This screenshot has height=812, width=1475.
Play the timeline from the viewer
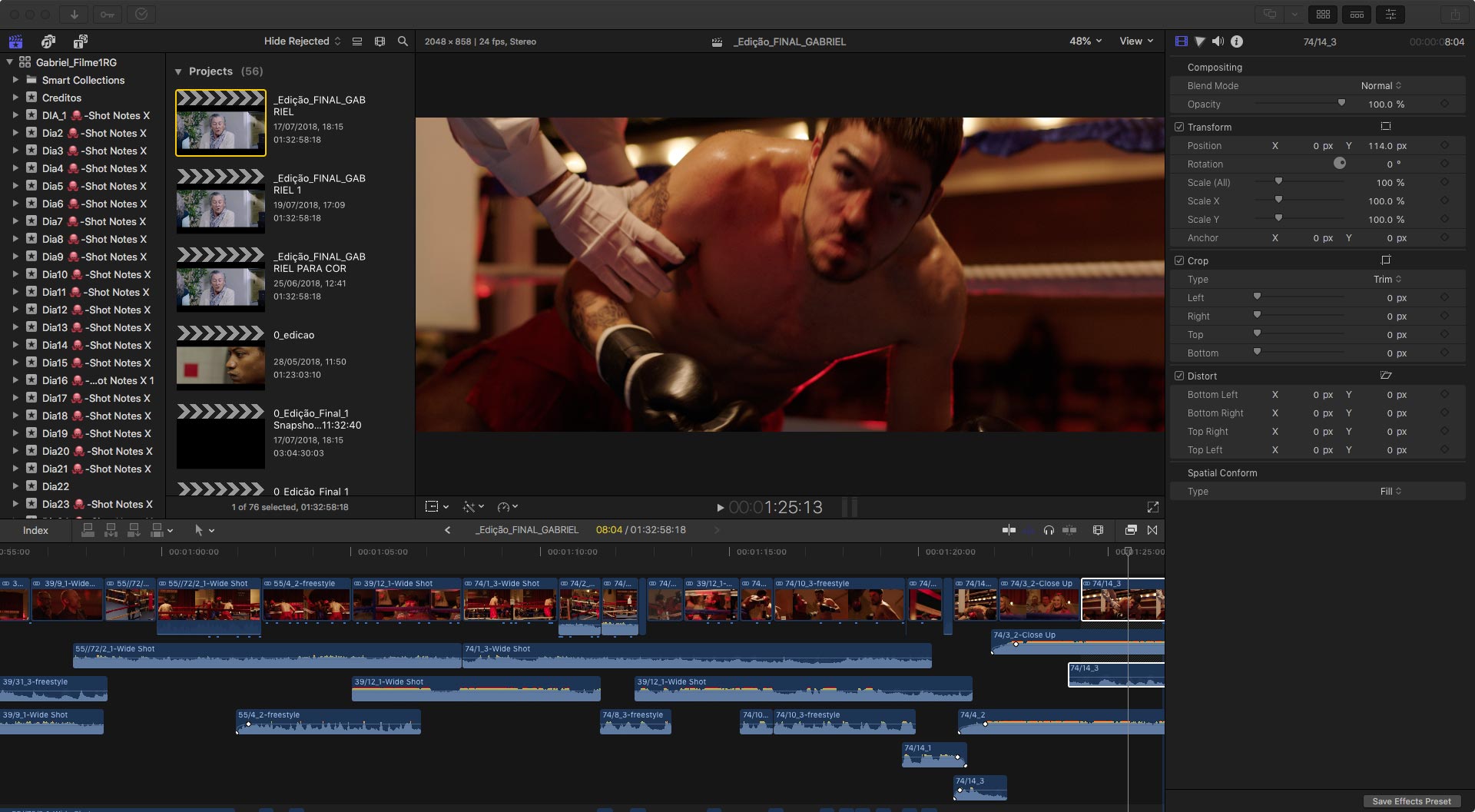[x=720, y=507]
